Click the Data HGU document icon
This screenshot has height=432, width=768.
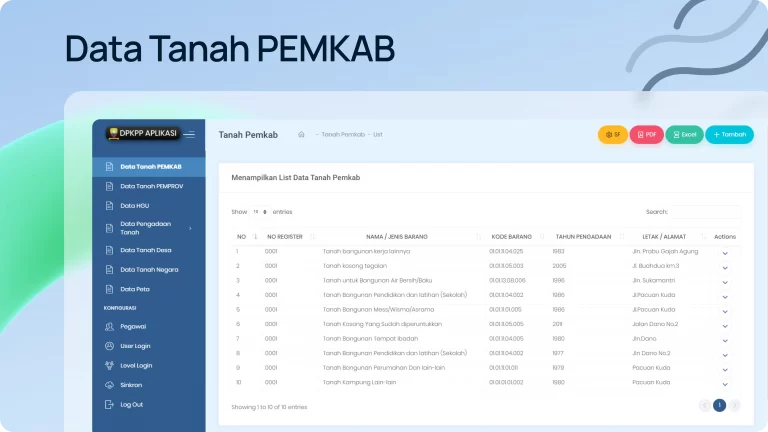pos(109,206)
